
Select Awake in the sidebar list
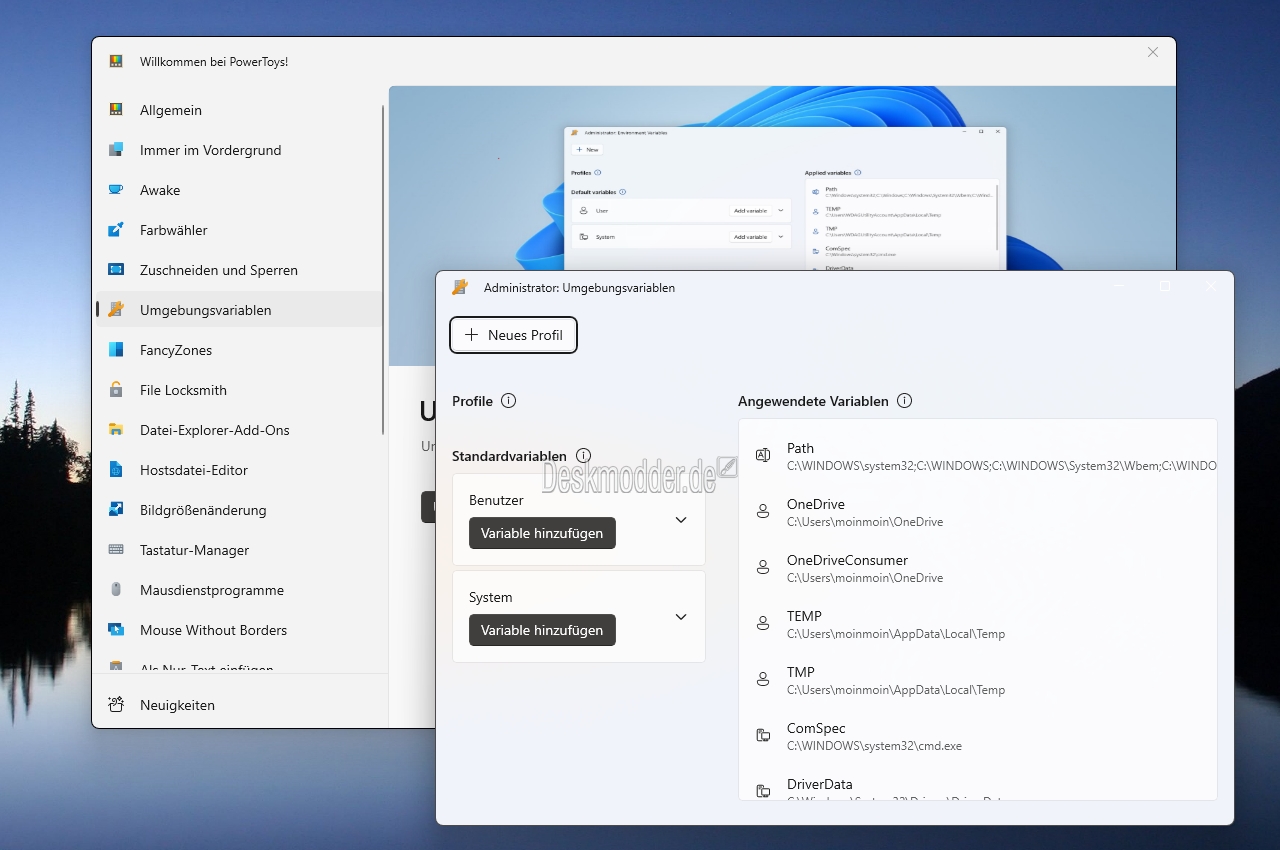(239, 190)
